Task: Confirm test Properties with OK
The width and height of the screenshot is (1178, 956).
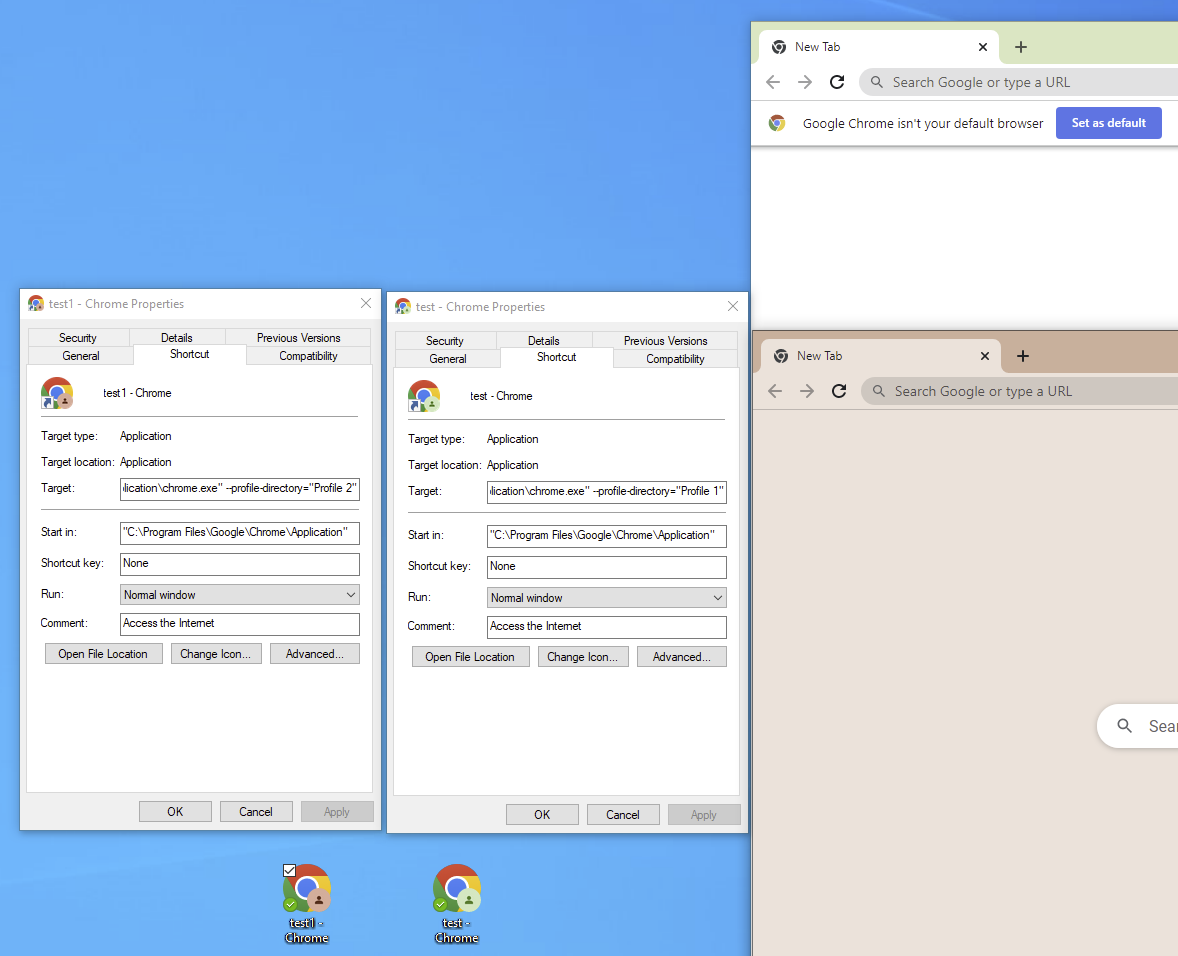Action: pyautogui.click(x=542, y=815)
